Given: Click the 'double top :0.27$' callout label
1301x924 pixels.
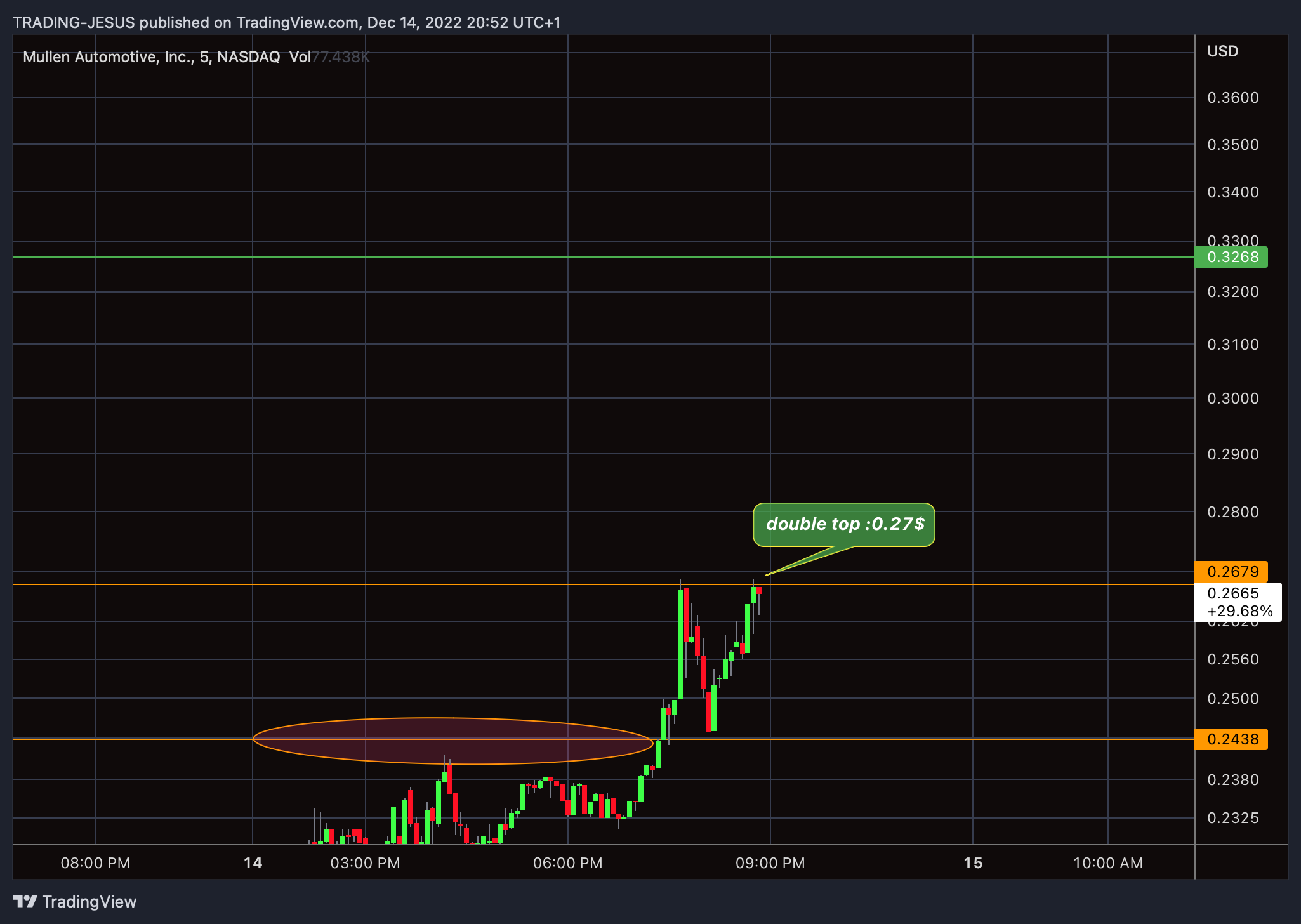Looking at the screenshot, I should click(844, 524).
